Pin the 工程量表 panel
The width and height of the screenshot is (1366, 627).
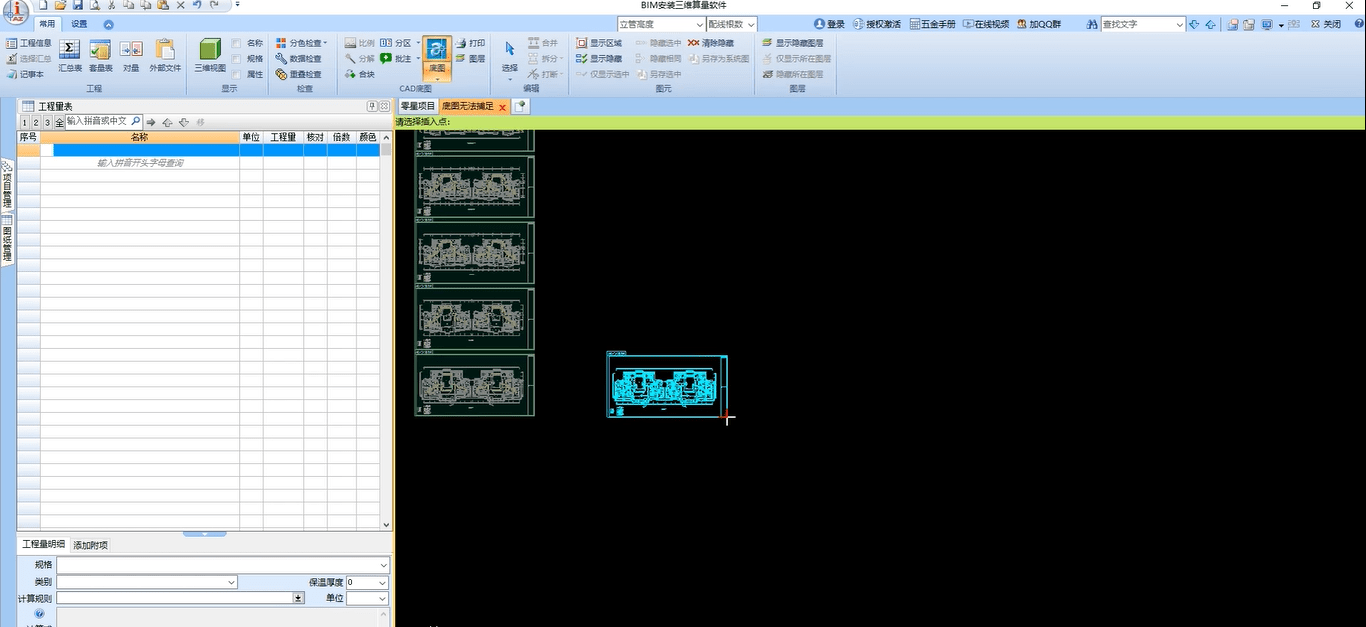pyautogui.click(x=372, y=106)
